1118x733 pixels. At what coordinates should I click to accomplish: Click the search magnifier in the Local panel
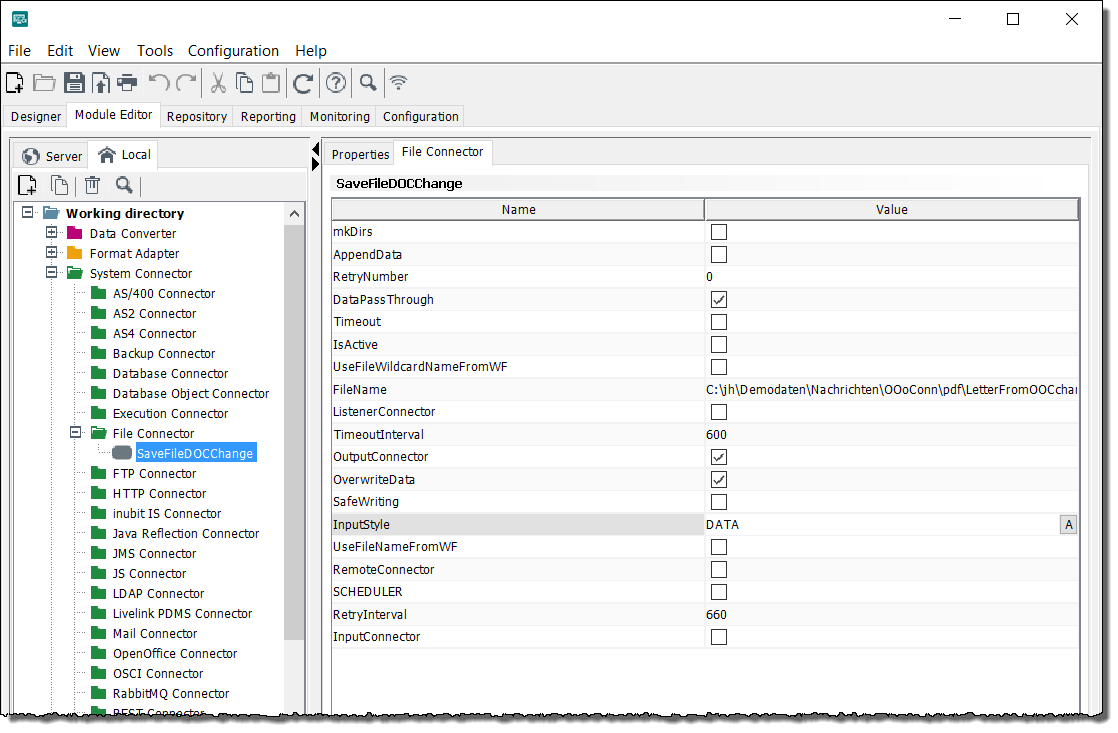click(x=124, y=185)
